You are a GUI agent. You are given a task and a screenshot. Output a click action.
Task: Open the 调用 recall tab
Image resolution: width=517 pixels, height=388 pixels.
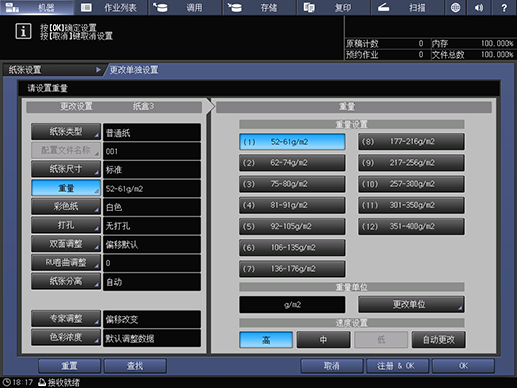pyautogui.click(x=185, y=7)
